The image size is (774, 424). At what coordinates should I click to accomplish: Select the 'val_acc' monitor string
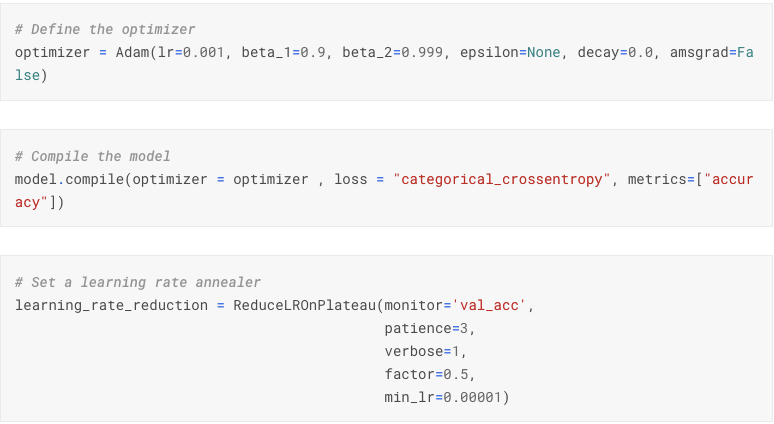(489, 306)
